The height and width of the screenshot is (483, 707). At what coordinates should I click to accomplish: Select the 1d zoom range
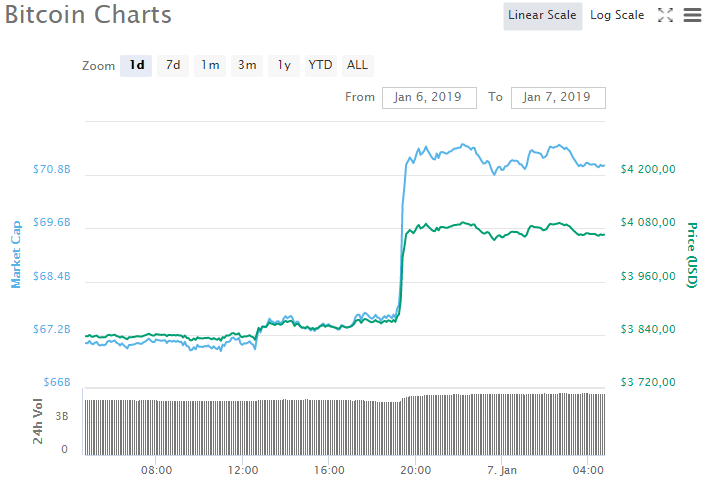pyautogui.click(x=136, y=65)
